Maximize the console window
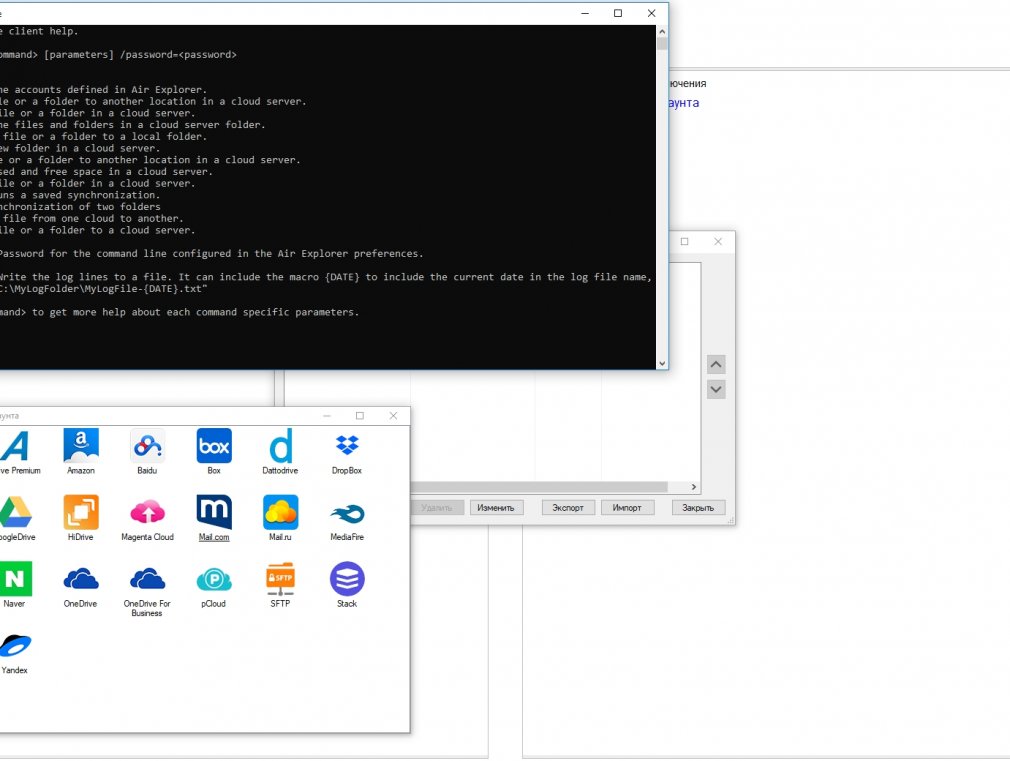This screenshot has height=761, width=1010. 618,13
